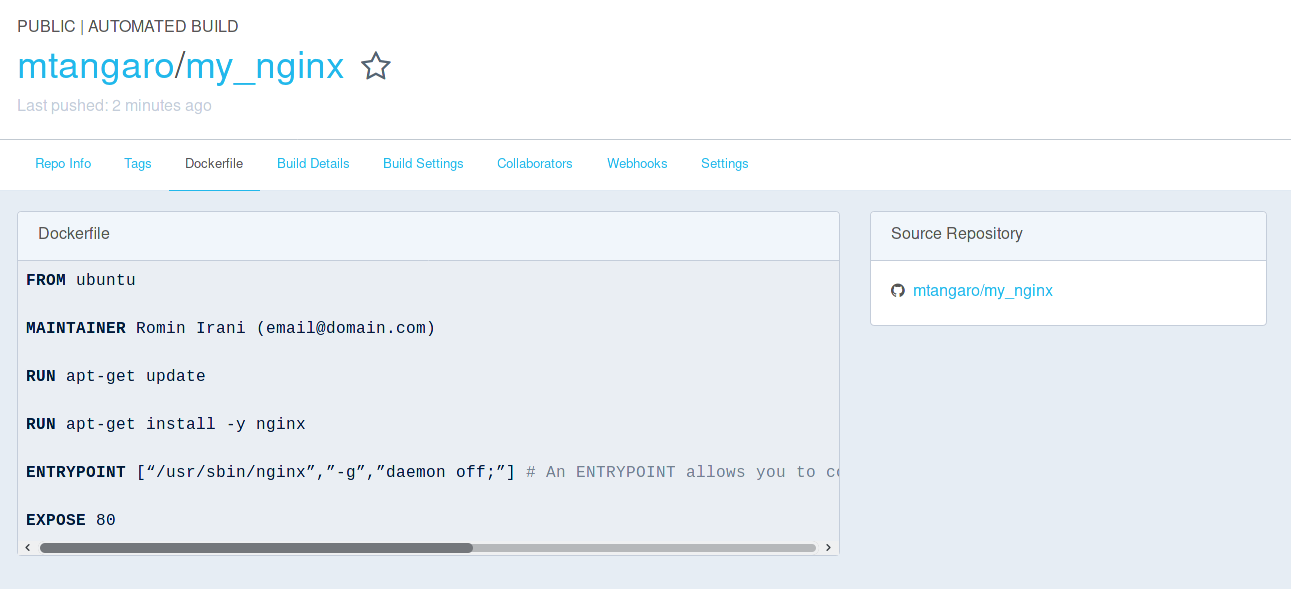Open the repository Settings tab

click(x=724, y=163)
